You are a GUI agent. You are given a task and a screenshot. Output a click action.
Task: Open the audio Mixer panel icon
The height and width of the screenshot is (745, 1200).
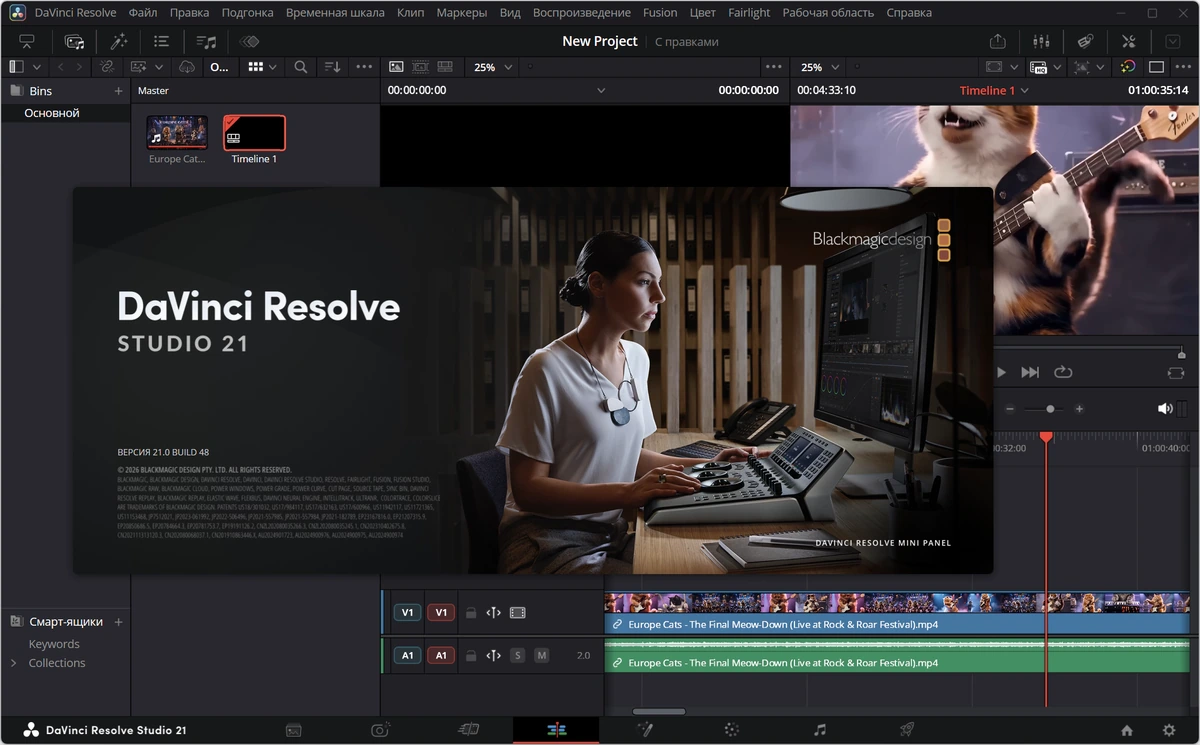pyautogui.click(x=1041, y=41)
